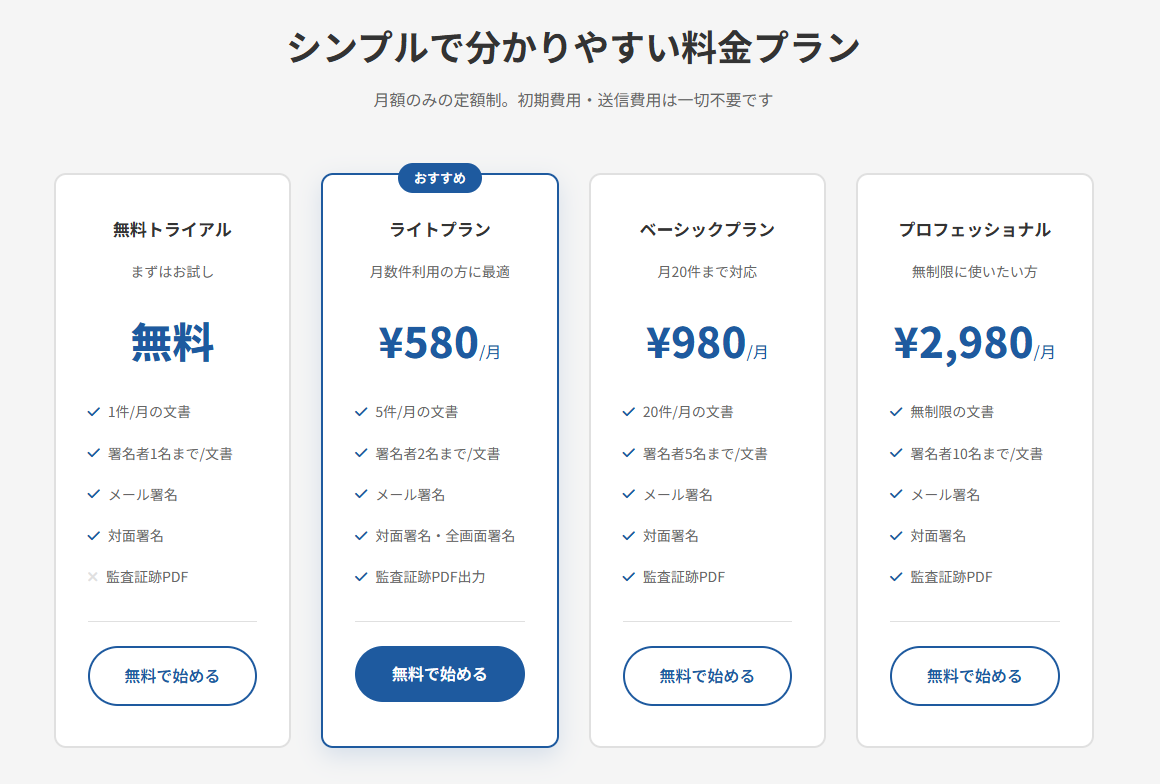Click 無料で始める button in 無料トライアル card
The height and width of the screenshot is (784, 1160).
tap(172, 676)
